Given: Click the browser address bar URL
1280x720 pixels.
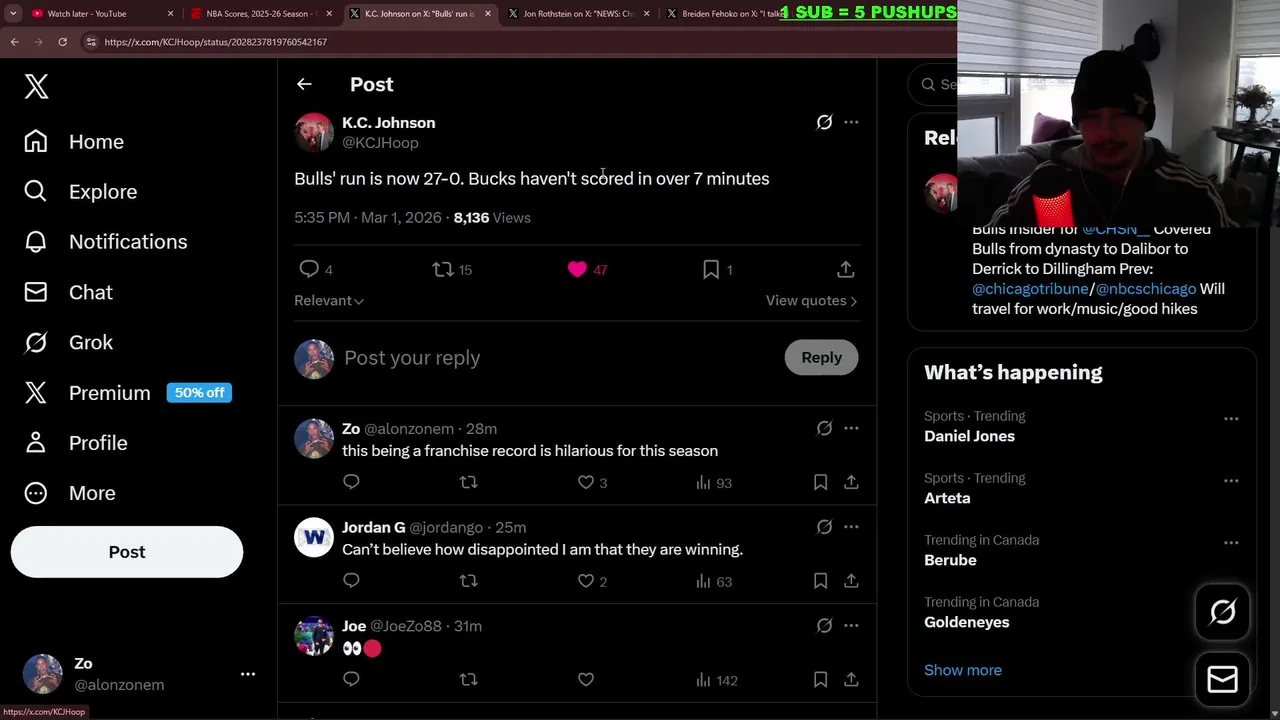Looking at the screenshot, I should (215, 42).
